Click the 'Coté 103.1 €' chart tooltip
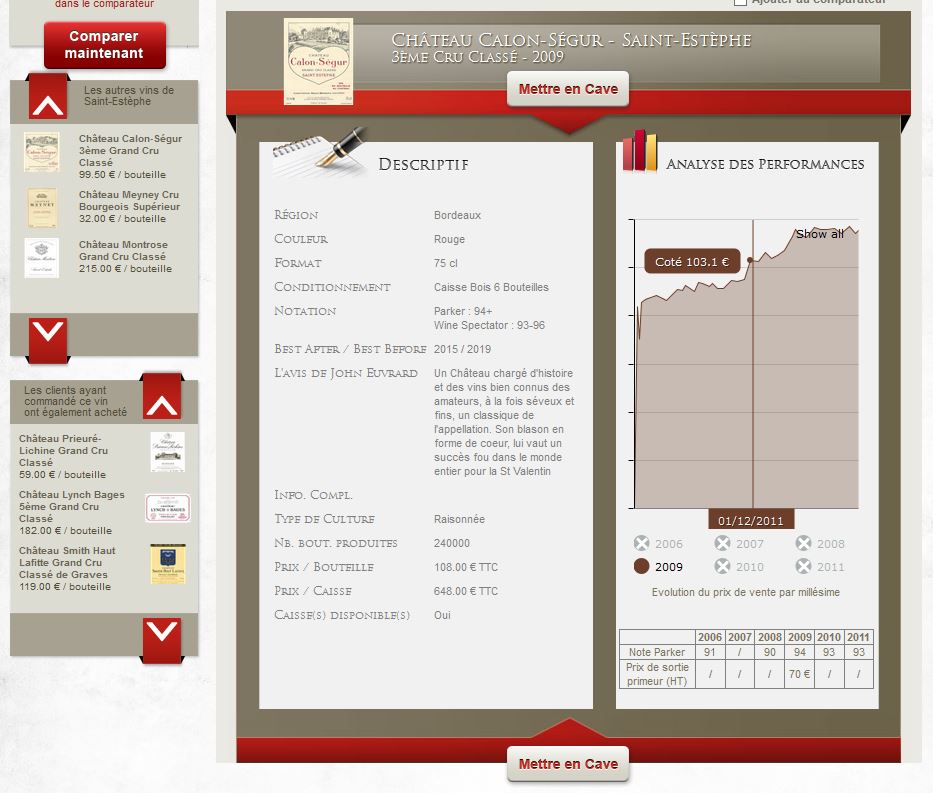The image size is (933, 793). tap(692, 262)
